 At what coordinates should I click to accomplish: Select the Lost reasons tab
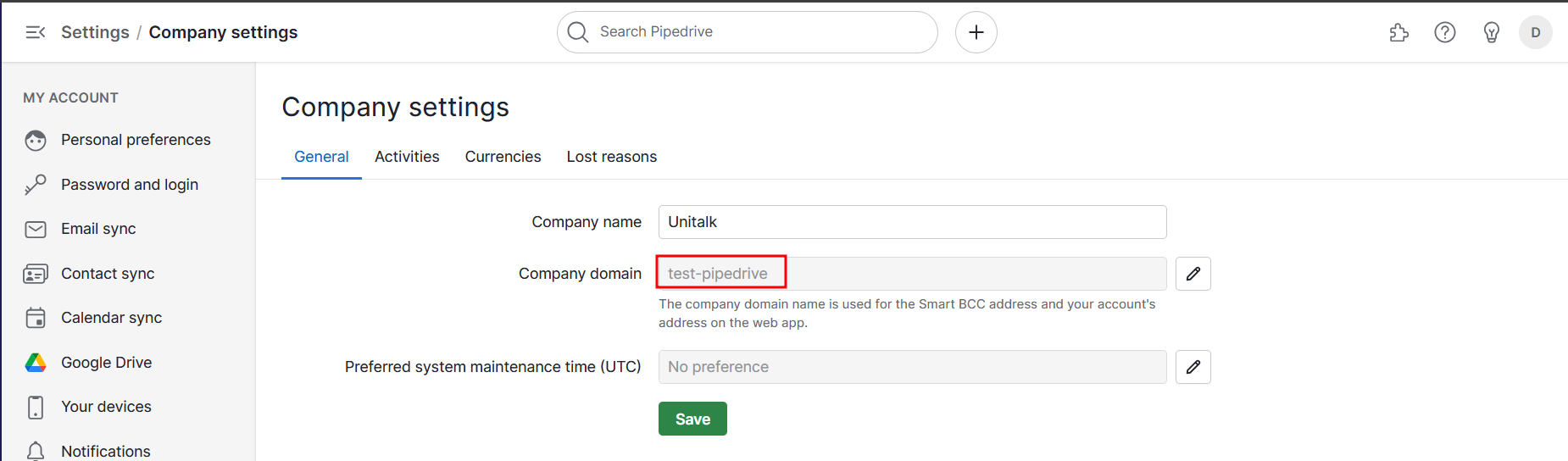pos(611,157)
